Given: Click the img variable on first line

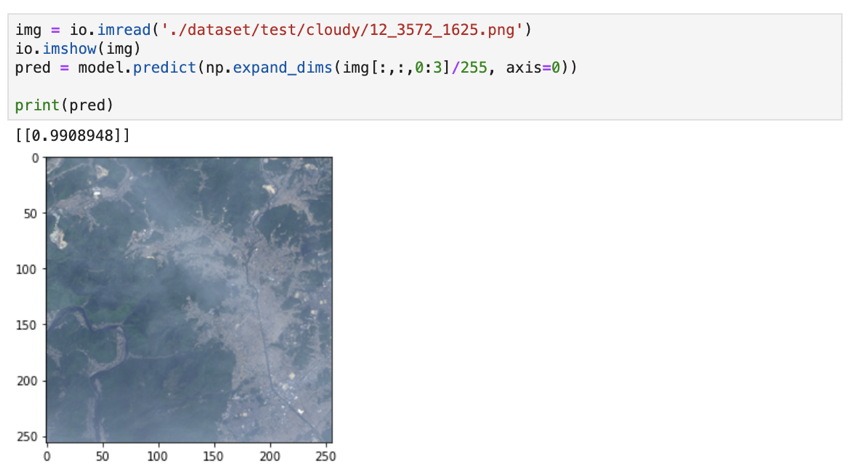Looking at the screenshot, I should tap(28, 29).
